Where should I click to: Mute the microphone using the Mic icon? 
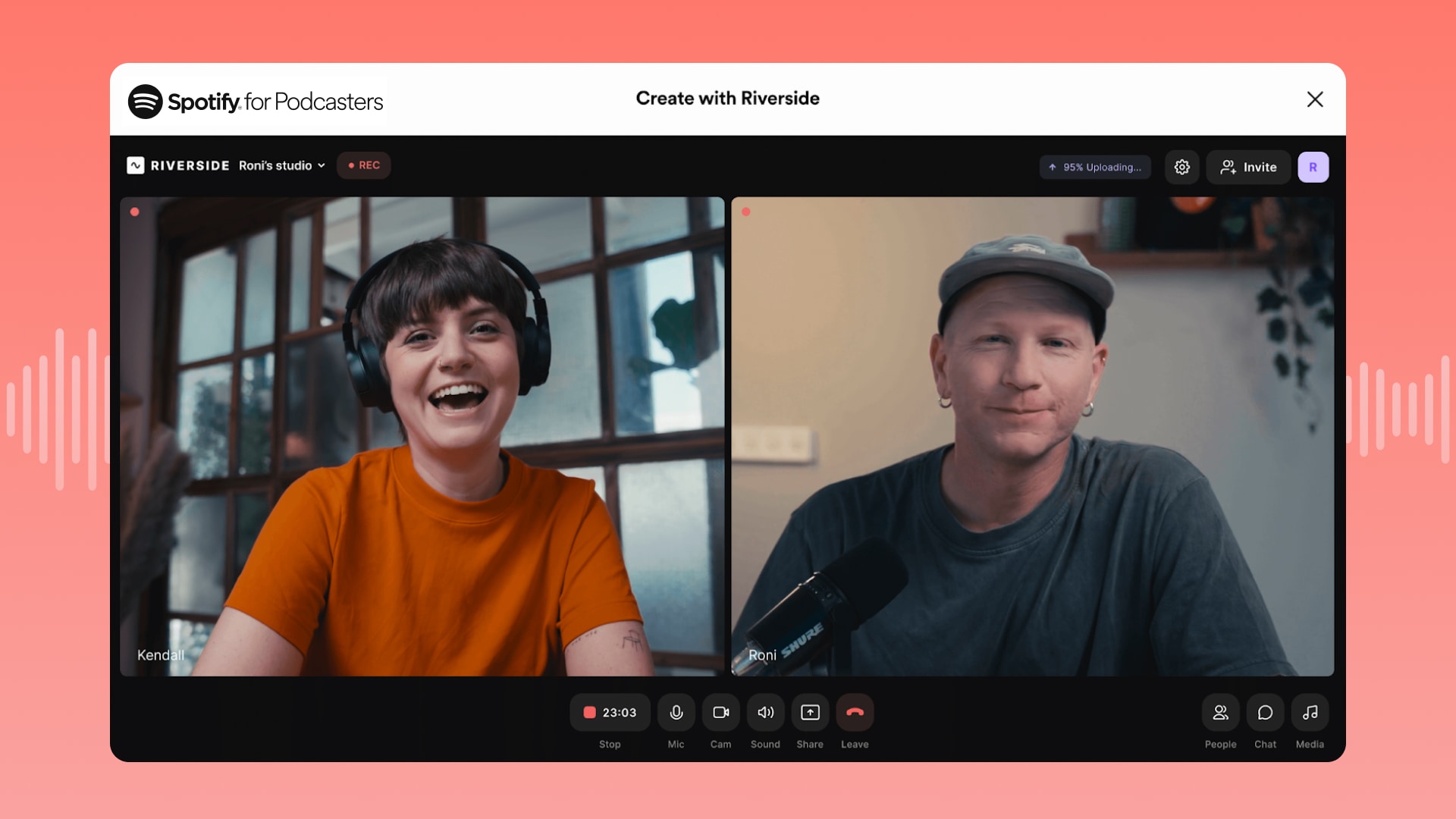point(676,712)
